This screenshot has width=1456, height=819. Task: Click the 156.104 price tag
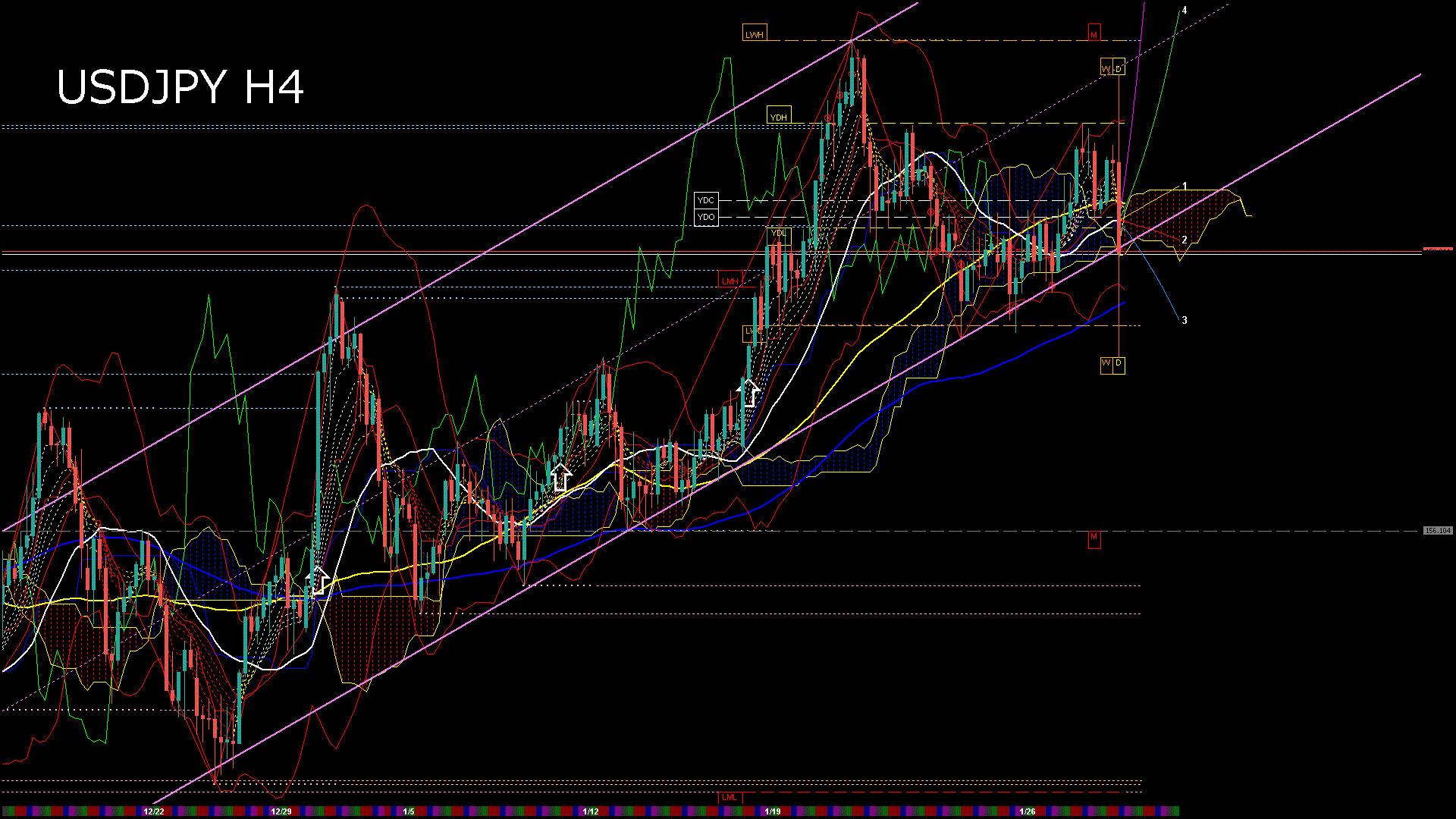tap(1437, 531)
